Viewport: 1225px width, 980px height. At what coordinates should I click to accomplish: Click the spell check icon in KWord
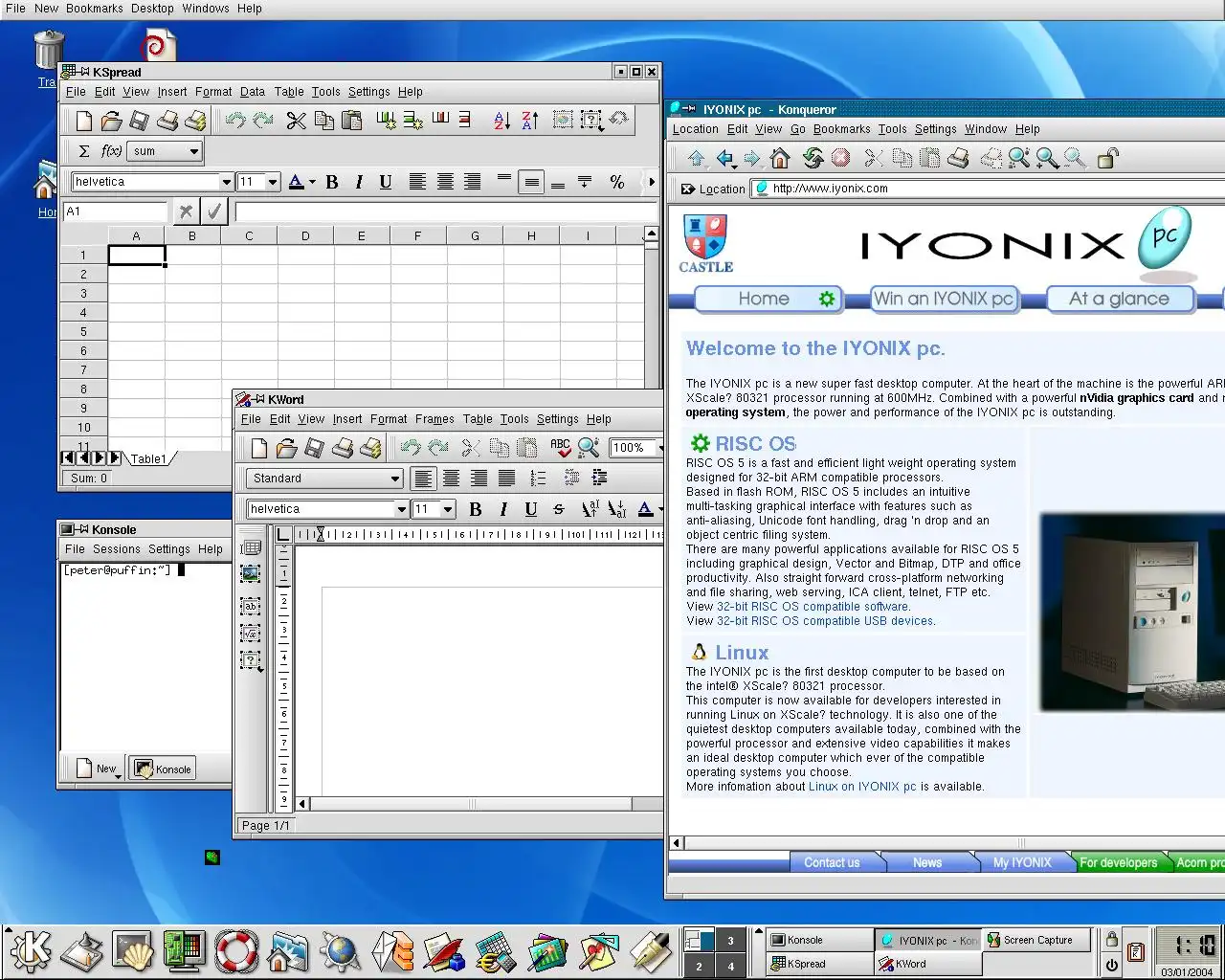pos(560,448)
